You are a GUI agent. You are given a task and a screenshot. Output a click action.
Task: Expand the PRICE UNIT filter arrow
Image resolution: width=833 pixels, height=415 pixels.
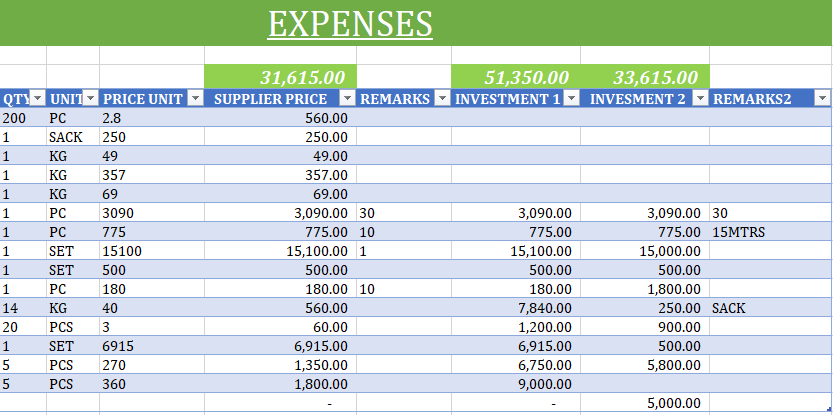(195, 99)
